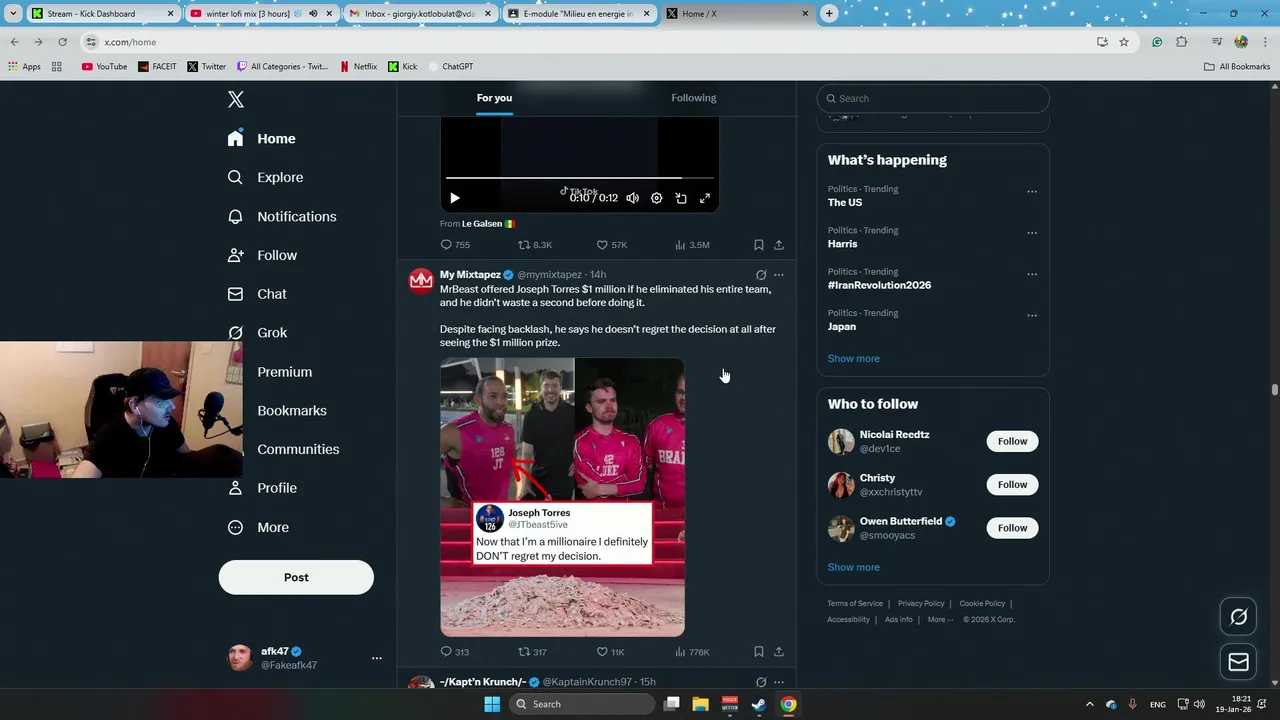Show more in Who to follow

click(x=853, y=567)
